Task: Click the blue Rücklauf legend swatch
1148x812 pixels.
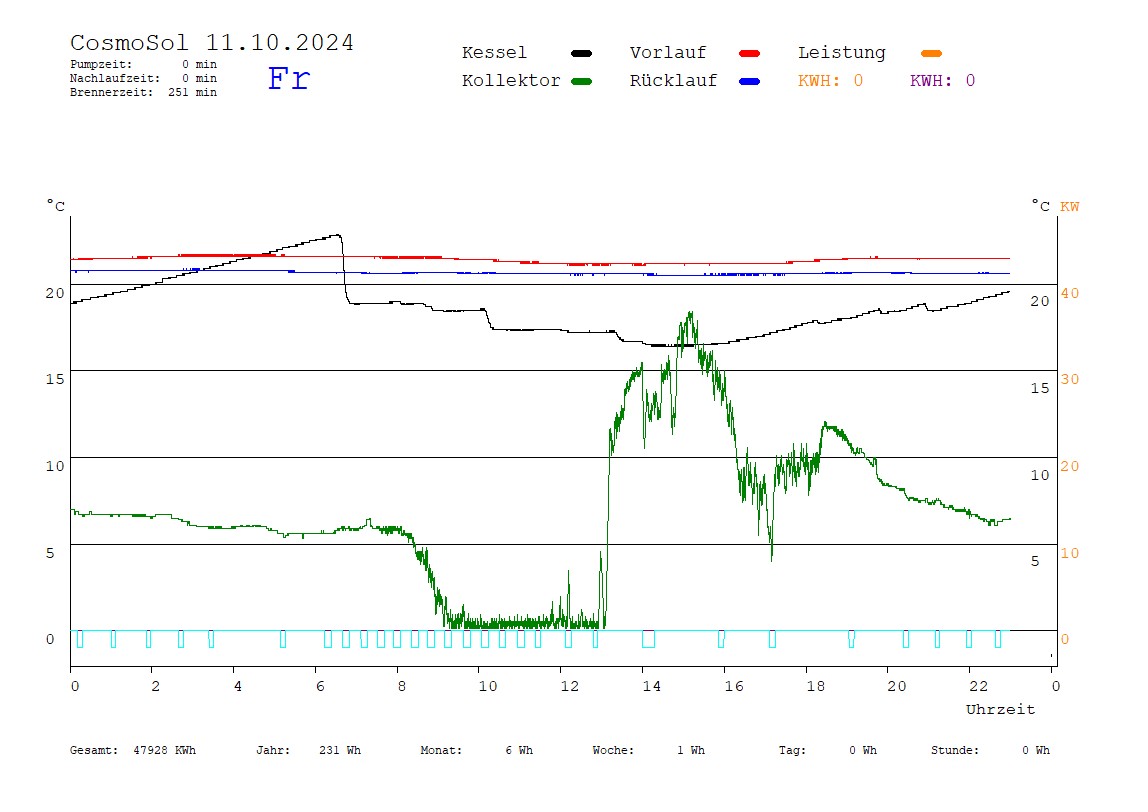Action: [x=750, y=81]
